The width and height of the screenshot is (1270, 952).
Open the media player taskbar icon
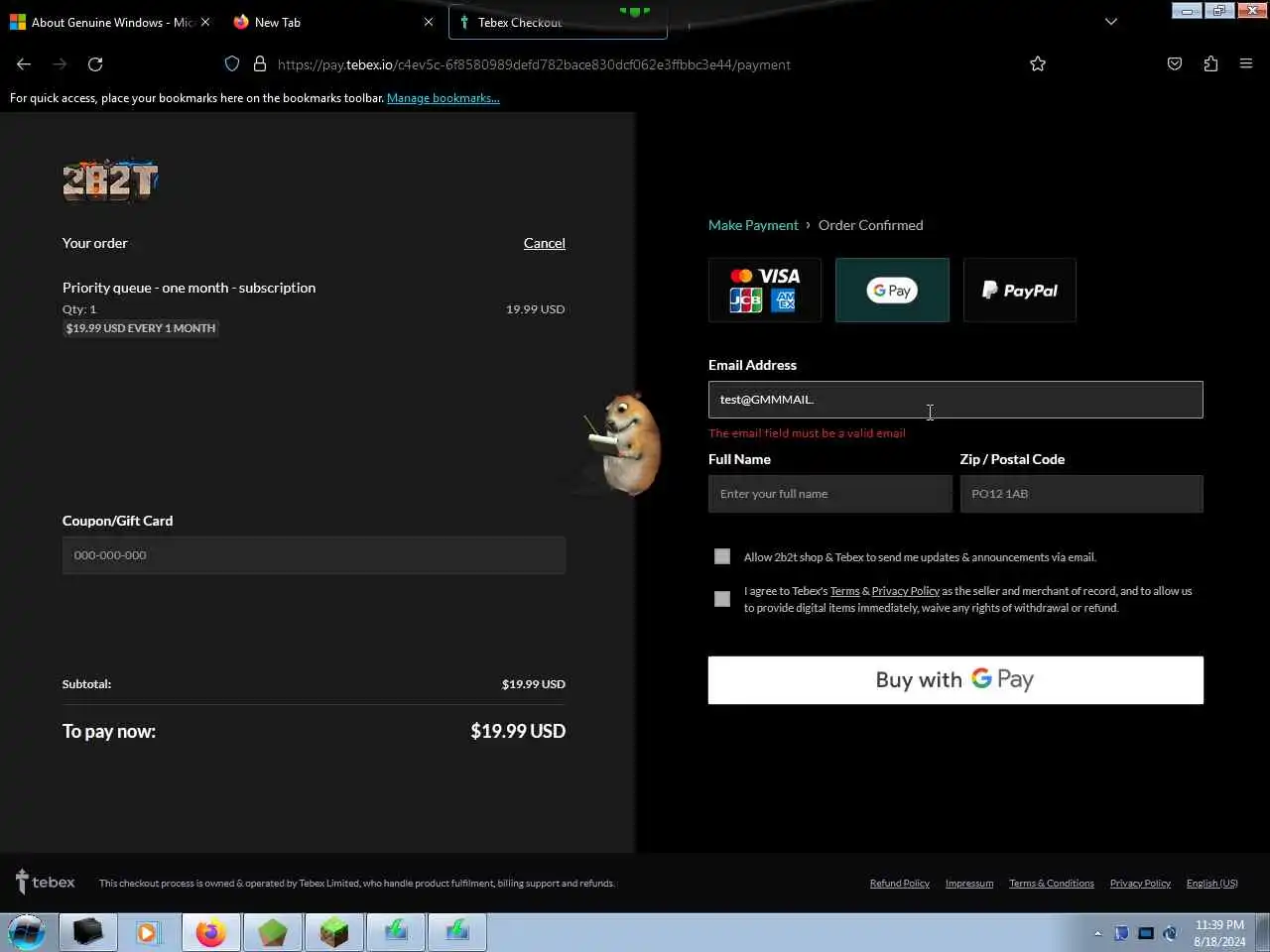click(x=147, y=932)
